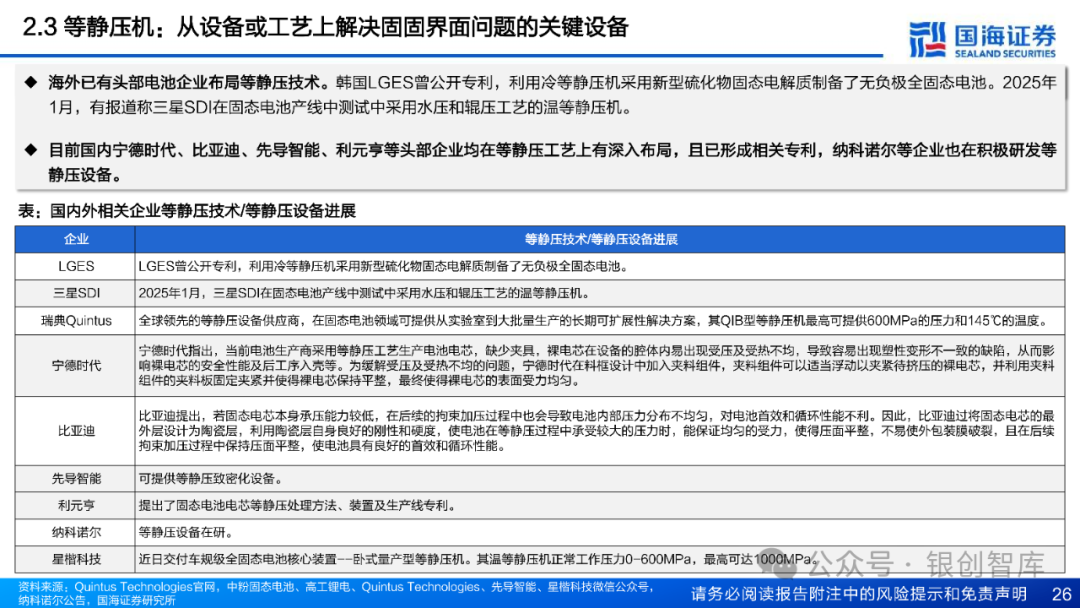
Task: Select the '先导智能' company cell
Action: pyautogui.click(x=76, y=479)
